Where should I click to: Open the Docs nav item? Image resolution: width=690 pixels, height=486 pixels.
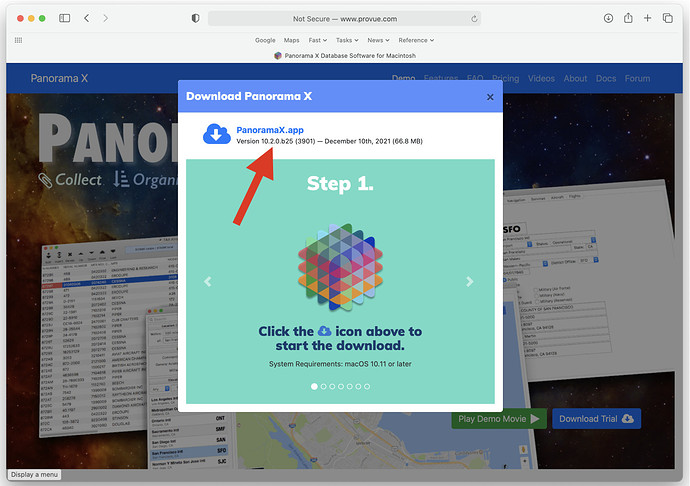pyautogui.click(x=606, y=78)
